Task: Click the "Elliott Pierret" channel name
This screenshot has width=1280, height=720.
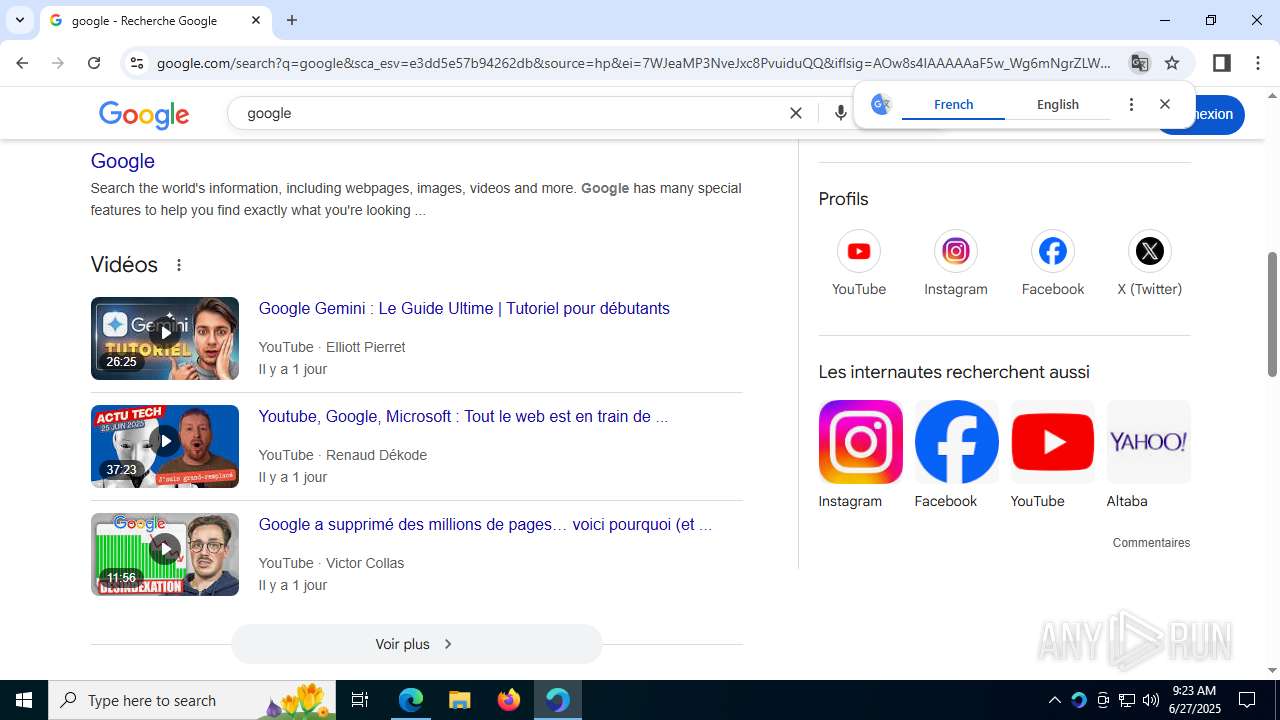Action: coord(365,347)
